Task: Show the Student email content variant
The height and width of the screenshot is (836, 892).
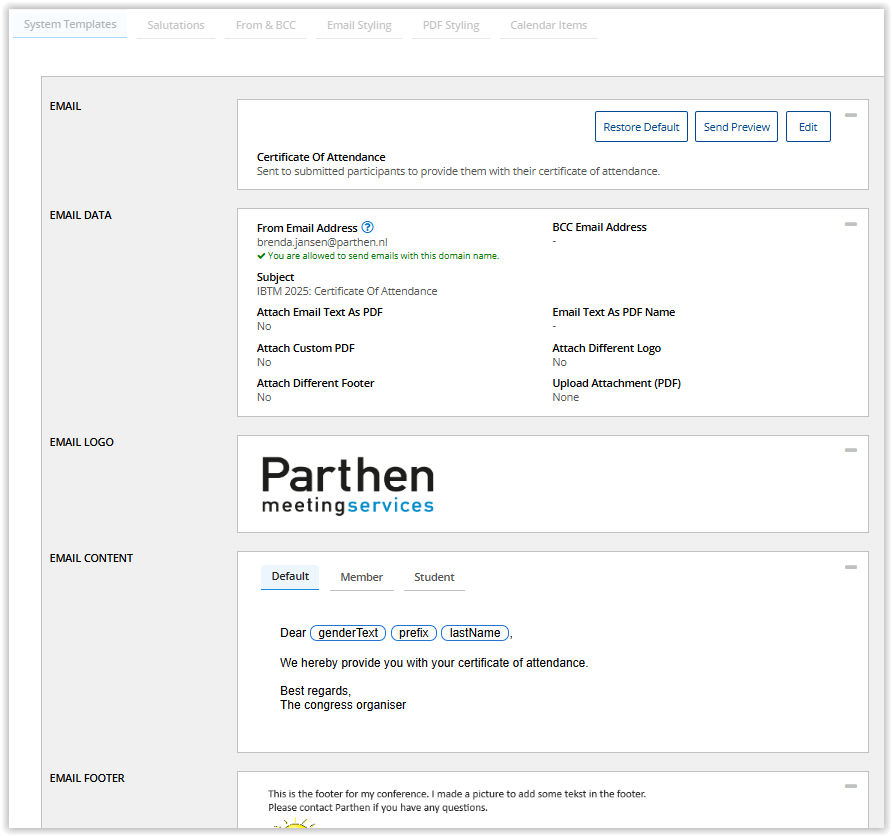Action: (x=434, y=577)
